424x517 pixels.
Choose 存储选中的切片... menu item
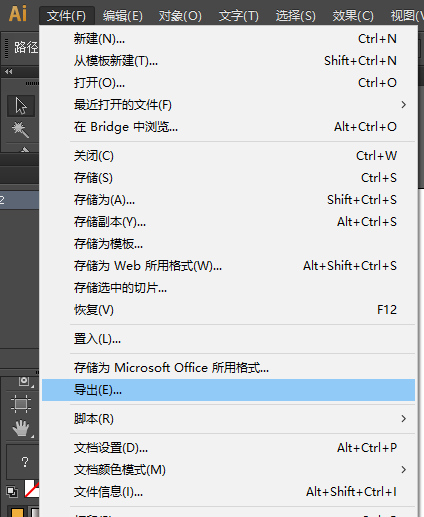coord(228,288)
